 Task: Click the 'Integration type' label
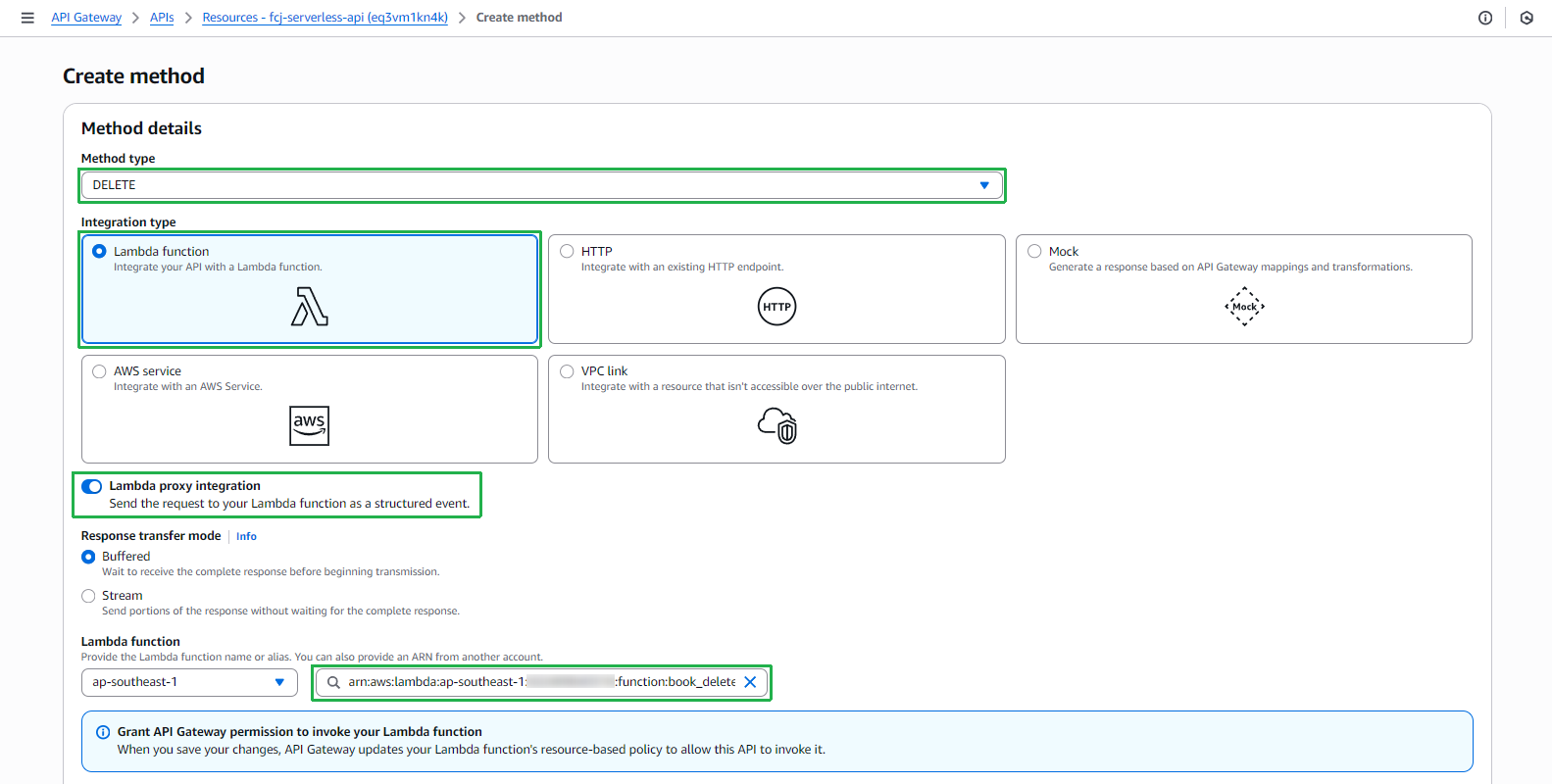[128, 222]
